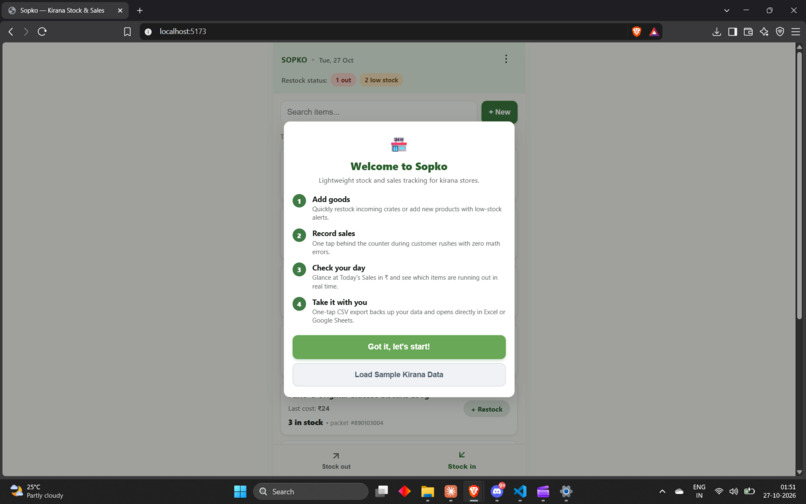This screenshot has height=504, width=806.
Task: Switch to the Stock out tab
Action: (x=336, y=460)
